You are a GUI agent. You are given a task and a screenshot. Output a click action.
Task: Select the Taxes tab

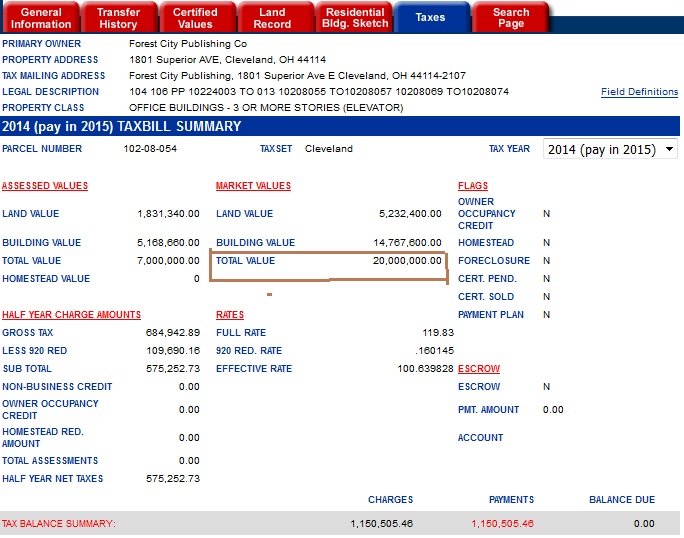click(x=430, y=17)
